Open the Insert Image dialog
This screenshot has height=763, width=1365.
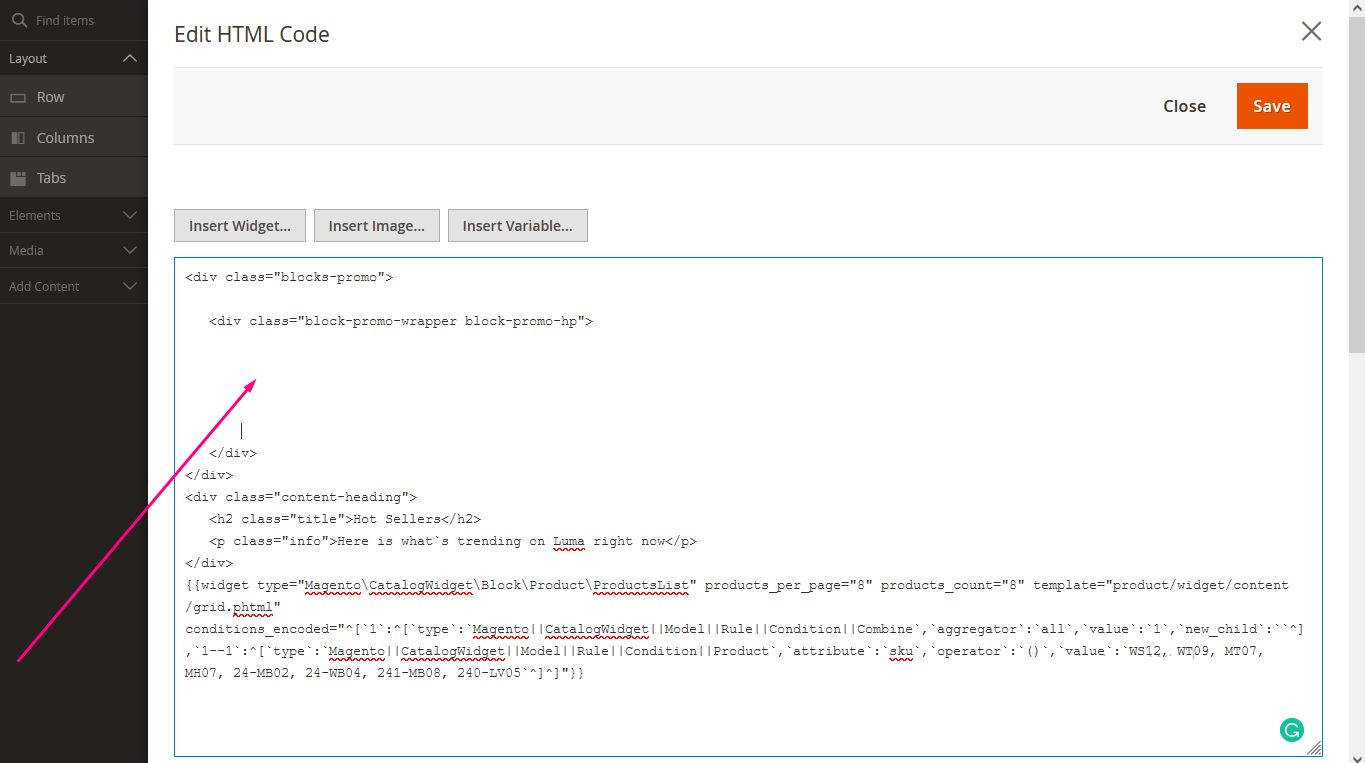click(376, 225)
